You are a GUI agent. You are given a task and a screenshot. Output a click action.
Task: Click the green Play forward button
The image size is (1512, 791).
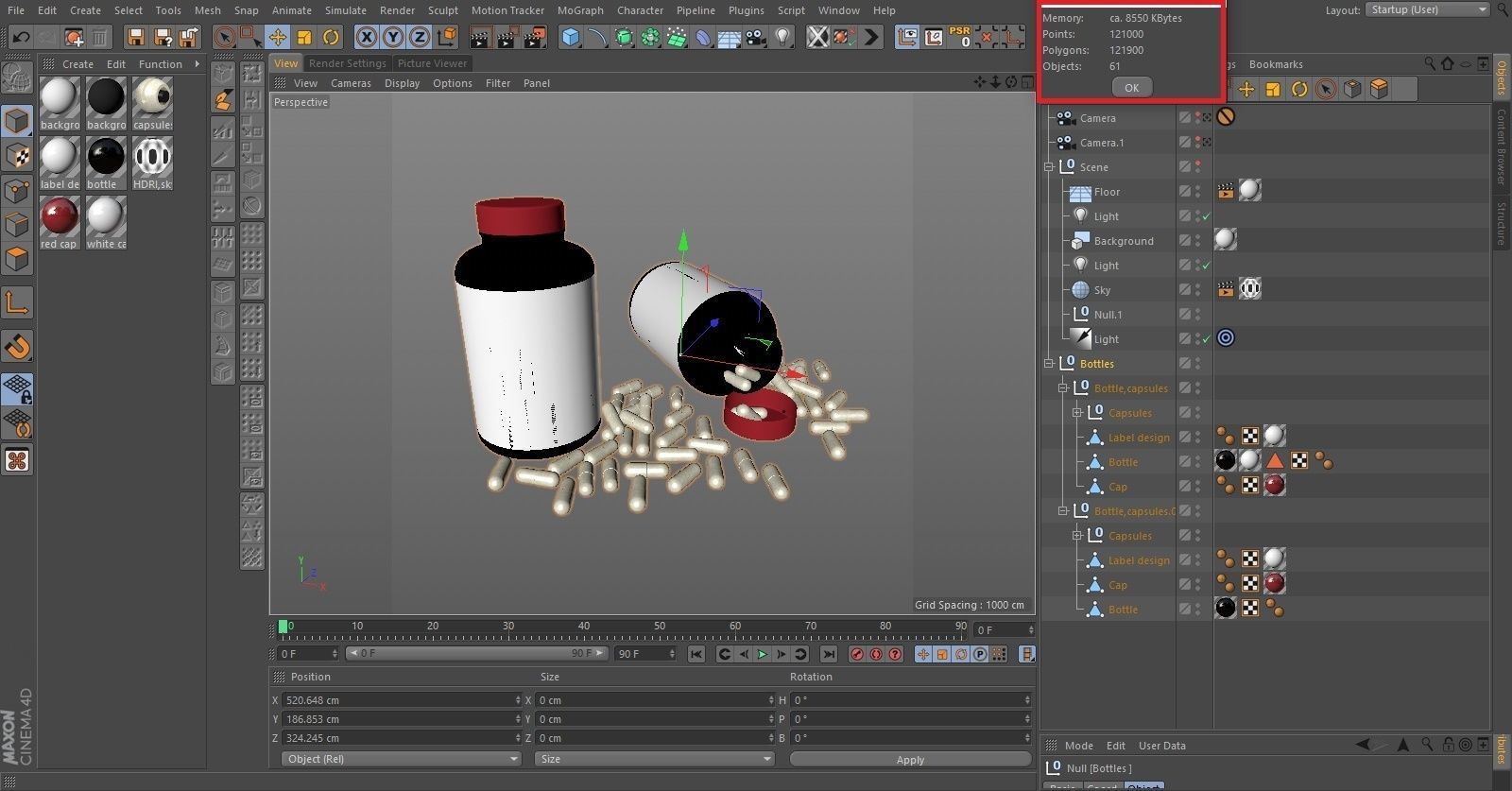(x=763, y=654)
